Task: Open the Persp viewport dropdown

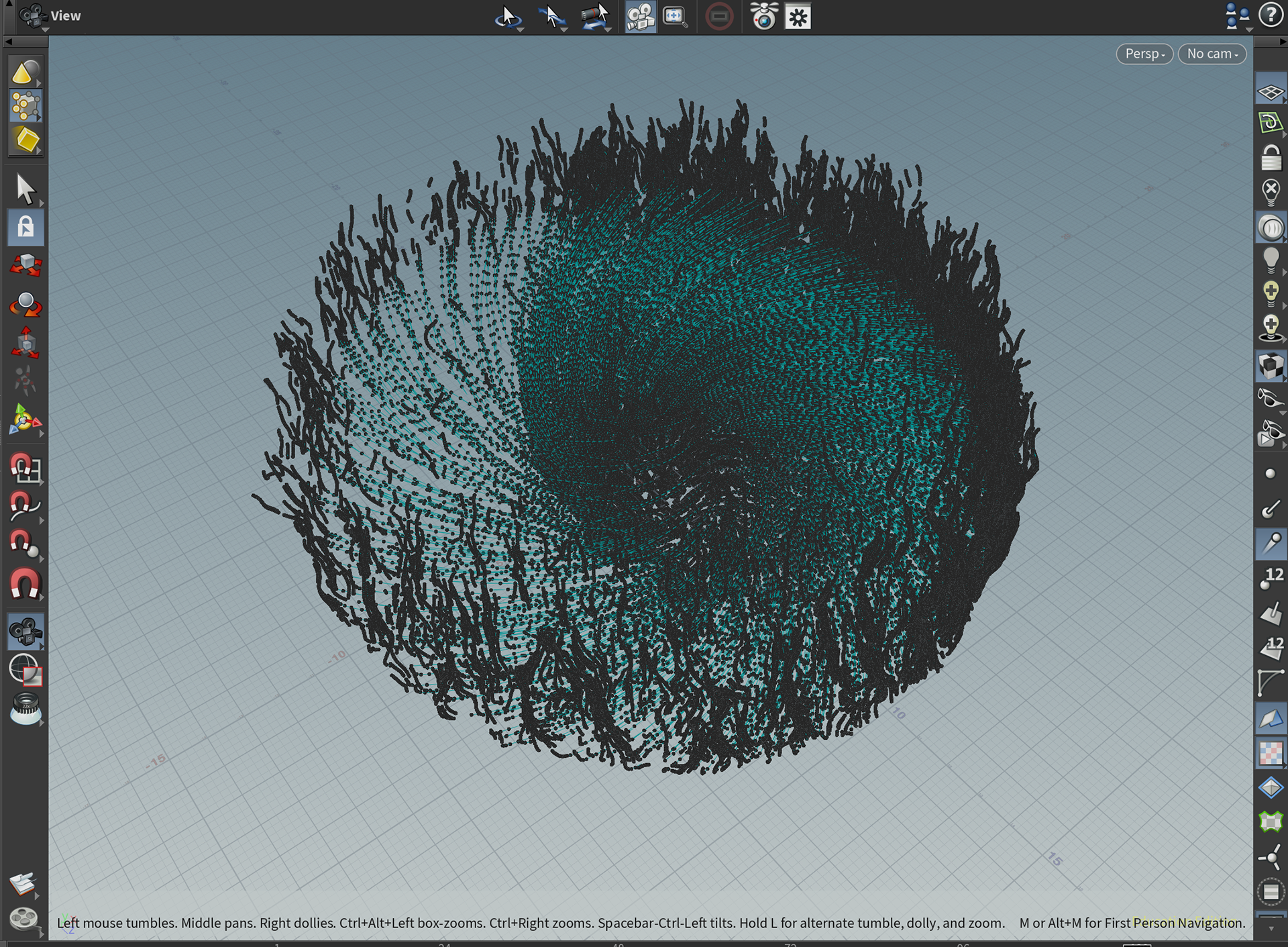Action: (1144, 54)
